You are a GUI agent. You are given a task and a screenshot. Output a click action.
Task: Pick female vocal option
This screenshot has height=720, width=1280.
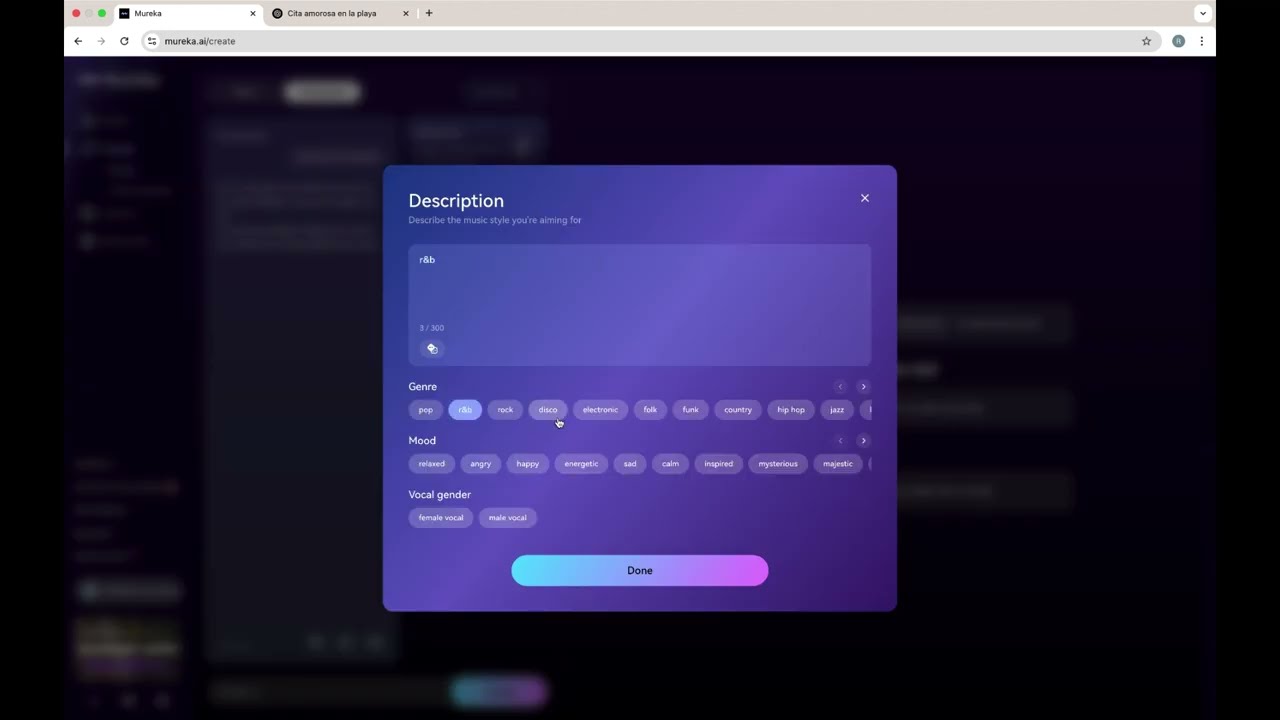click(441, 518)
